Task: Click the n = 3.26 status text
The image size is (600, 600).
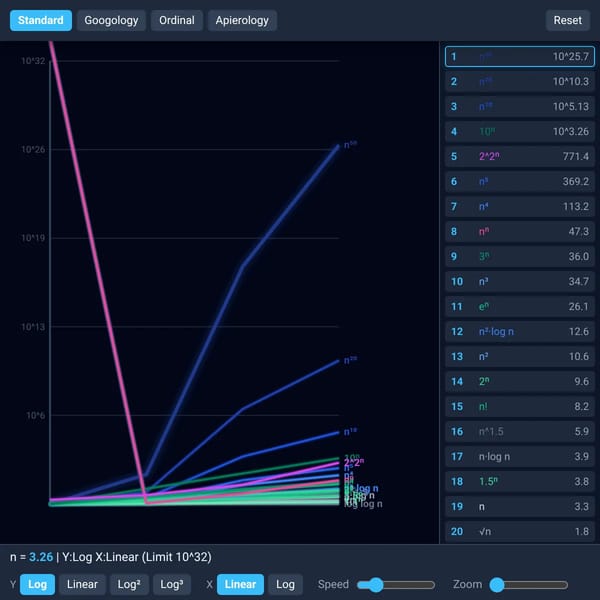Action: (x=31, y=557)
